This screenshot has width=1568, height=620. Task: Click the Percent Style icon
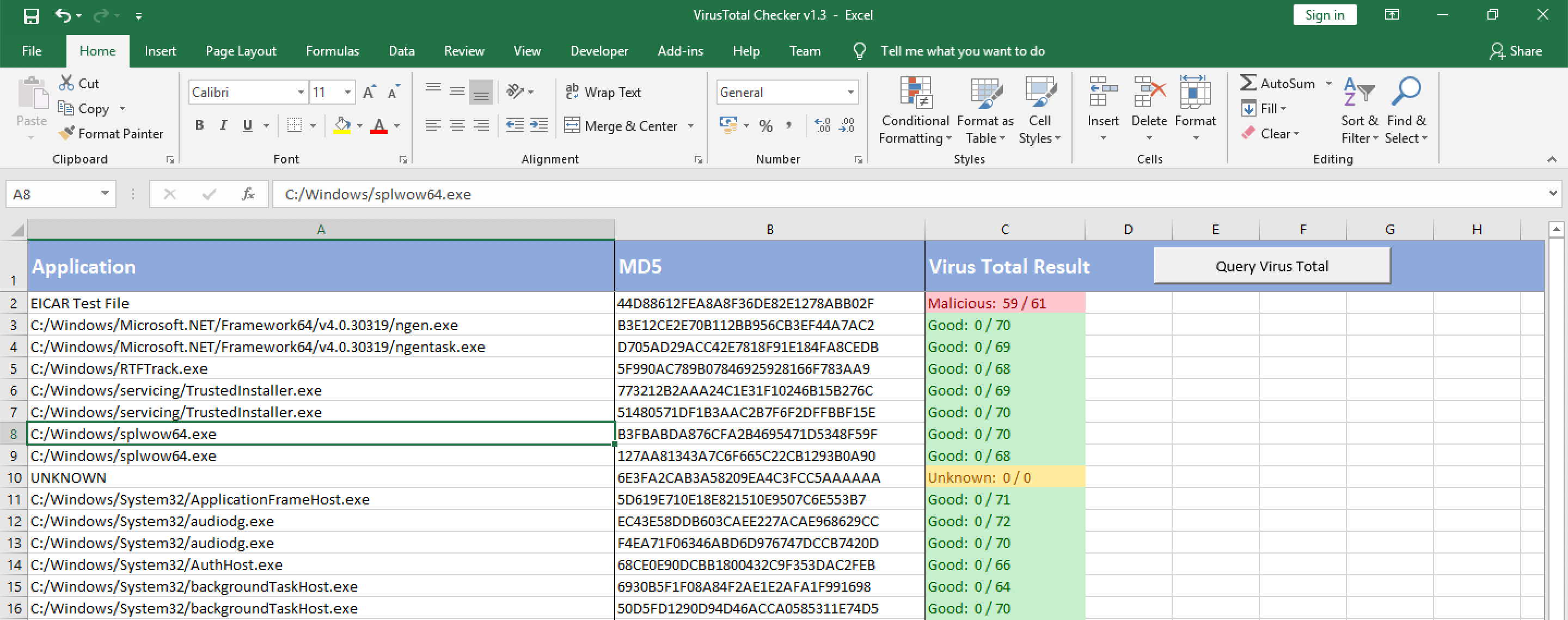coord(765,125)
